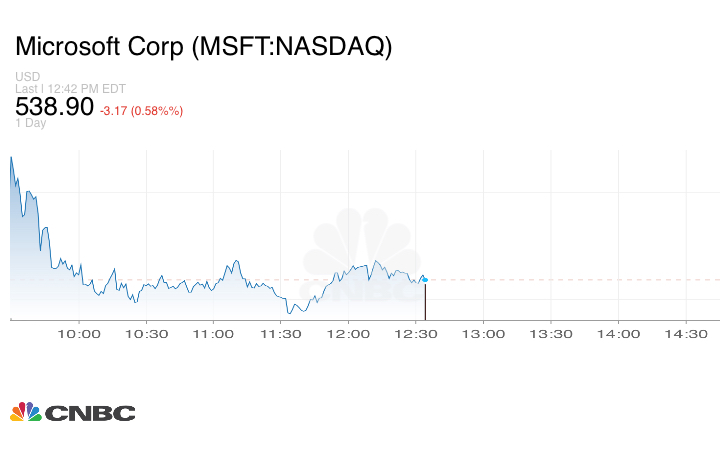Click the 10:00 time axis label

[80, 334]
